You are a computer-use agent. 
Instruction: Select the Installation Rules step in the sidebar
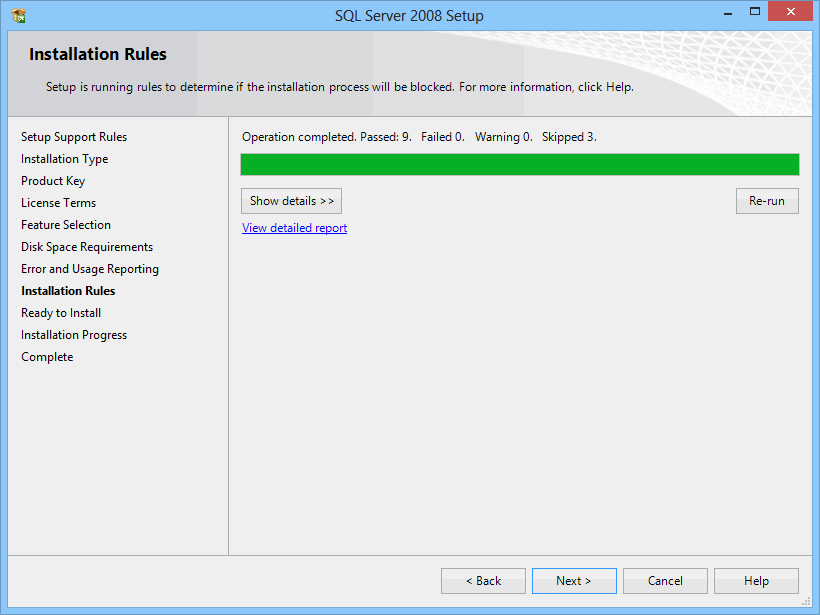click(x=68, y=291)
